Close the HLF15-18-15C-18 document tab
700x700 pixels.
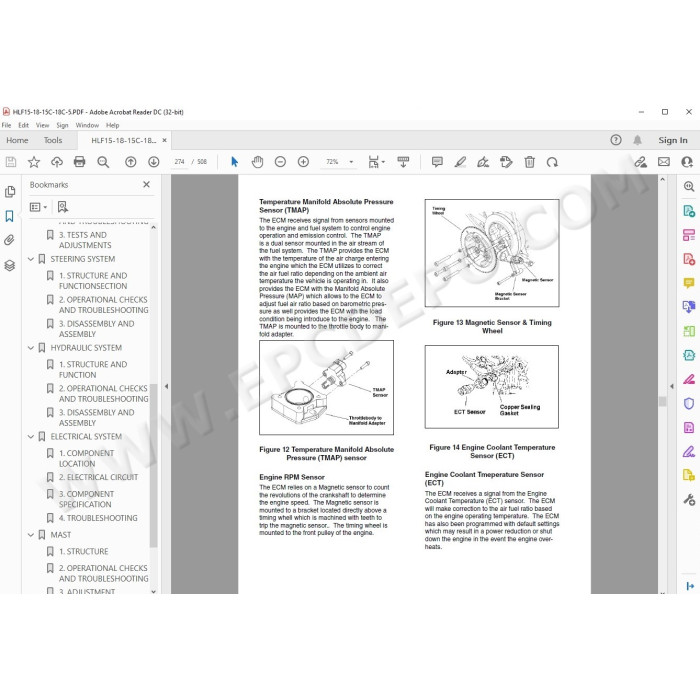pyautogui.click(x=164, y=140)
